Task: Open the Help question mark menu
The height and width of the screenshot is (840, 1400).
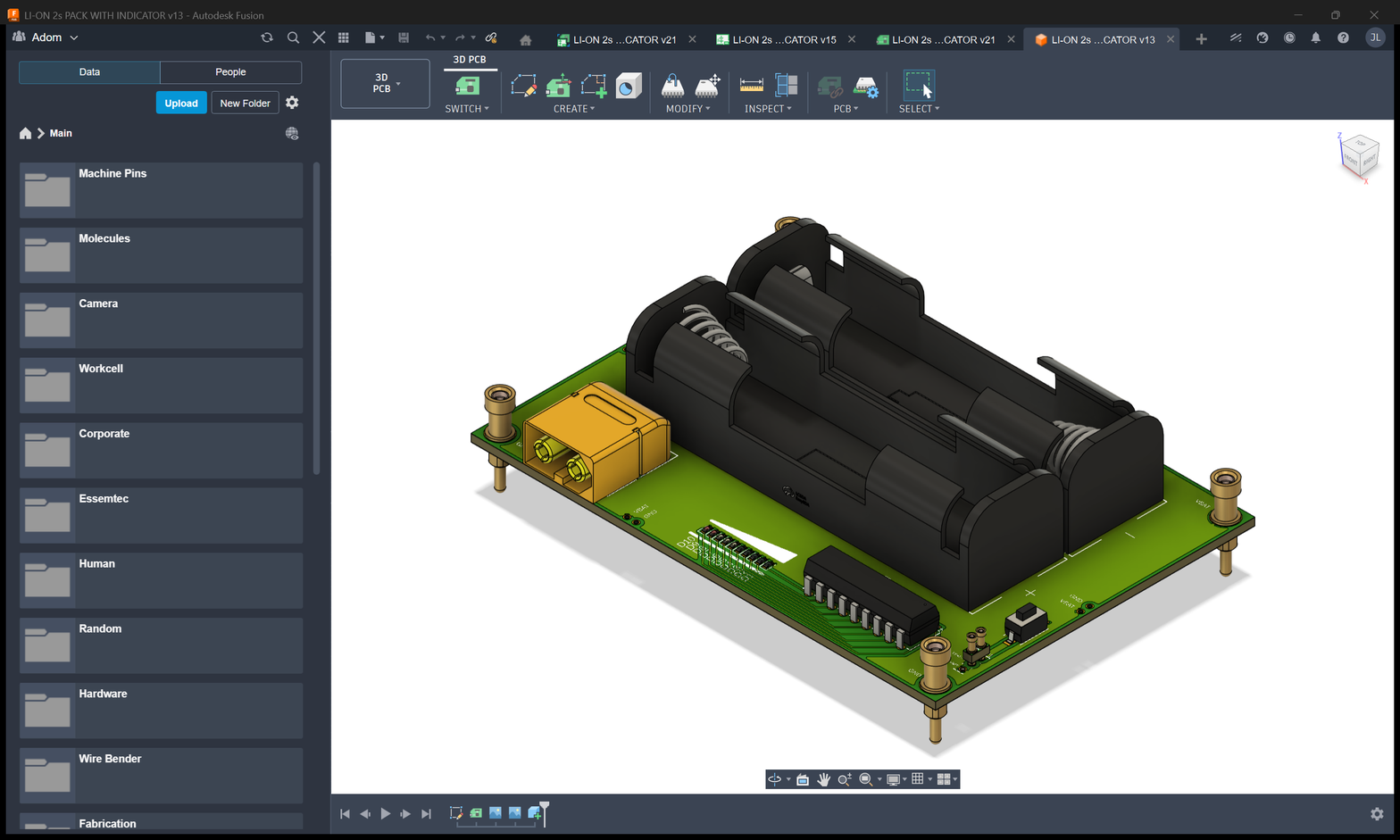Action: [x=1343, y=37]
